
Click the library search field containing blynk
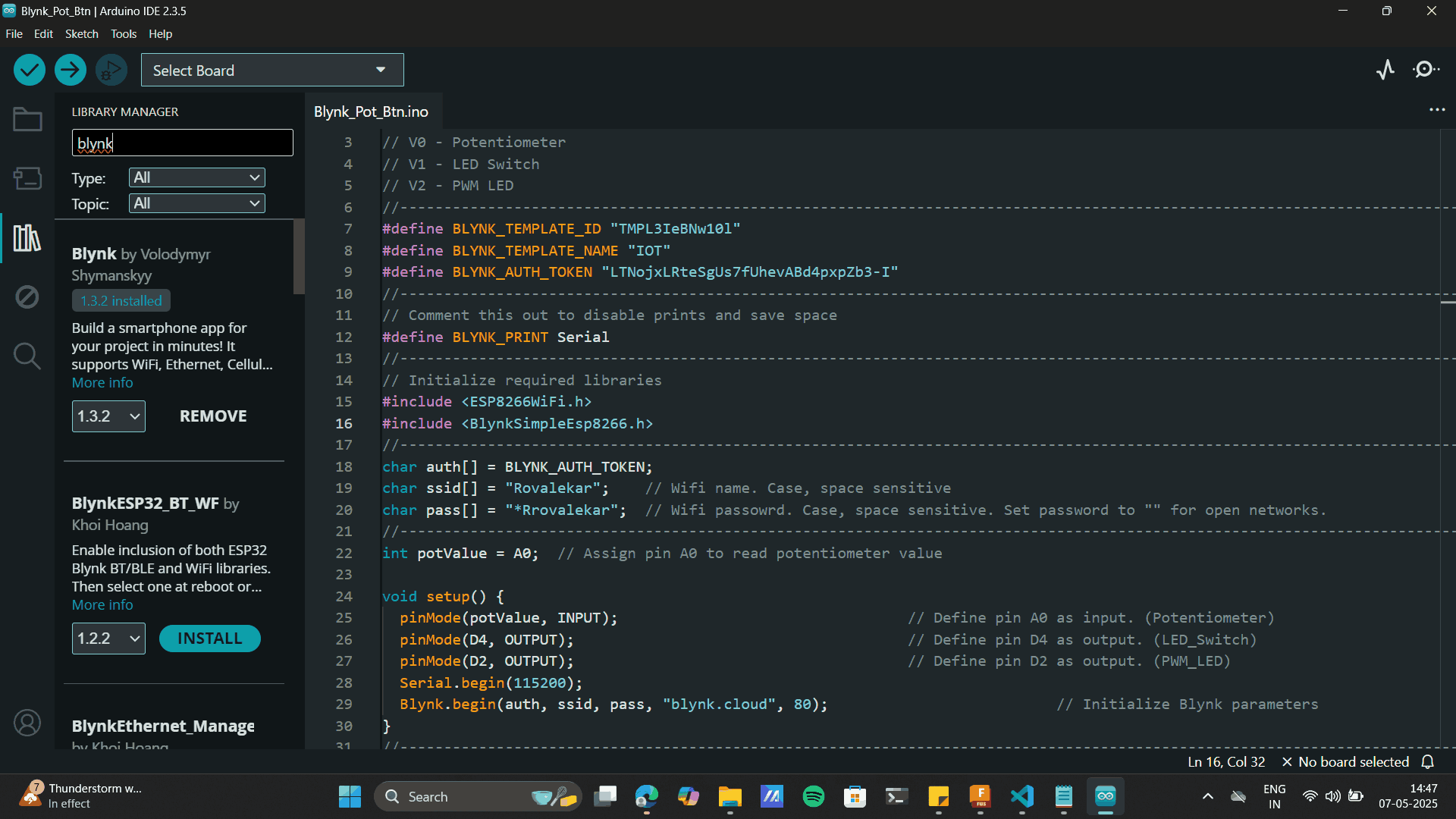(183, 143)
